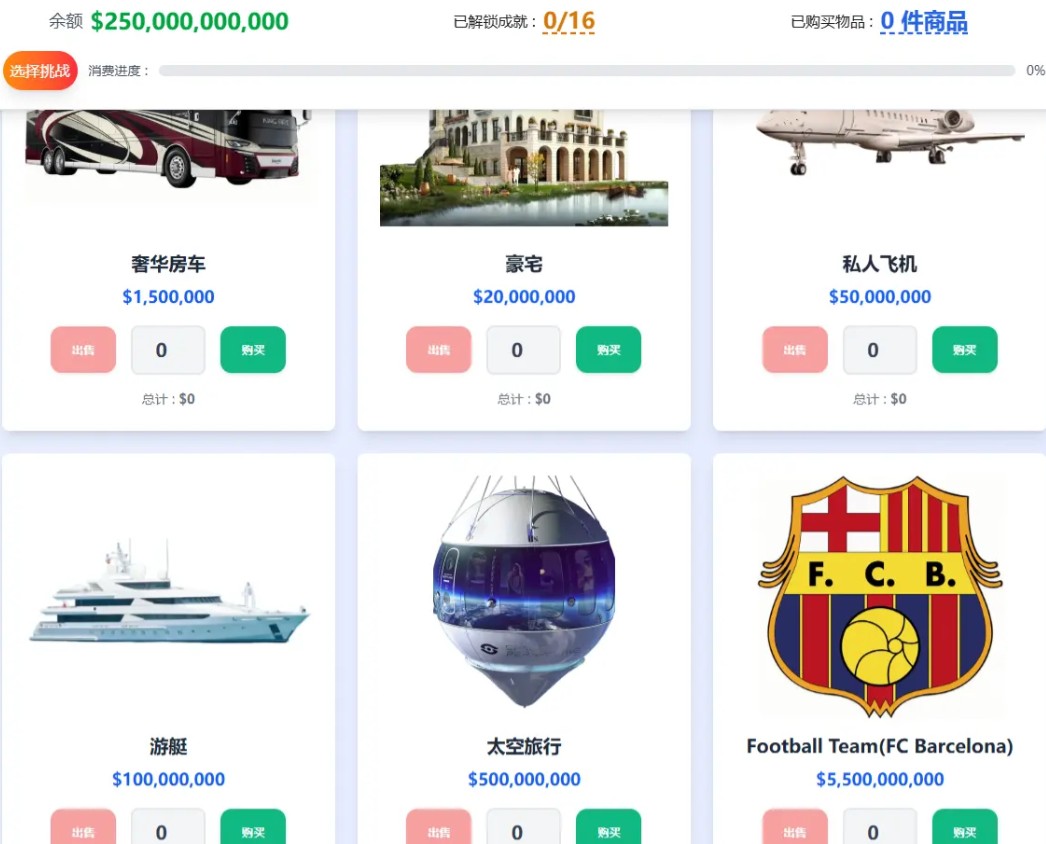Open the 0 件商品 purchased items link
This screenshot has width=1046, height=844.
[924, 21]
